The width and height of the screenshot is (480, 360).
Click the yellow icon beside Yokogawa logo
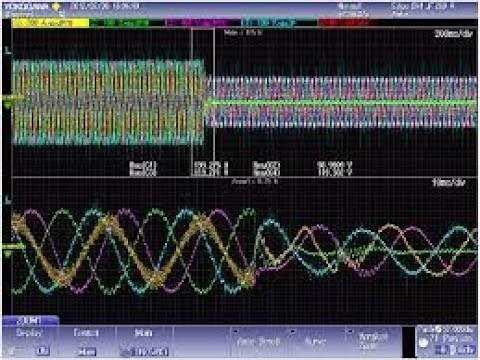tap(56, 6)
